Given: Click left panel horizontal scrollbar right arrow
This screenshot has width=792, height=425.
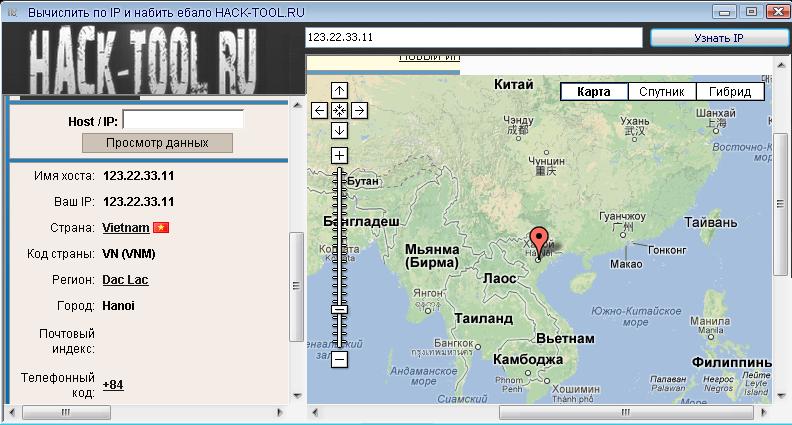Looking at the screenshot, I should coord(279,412).
